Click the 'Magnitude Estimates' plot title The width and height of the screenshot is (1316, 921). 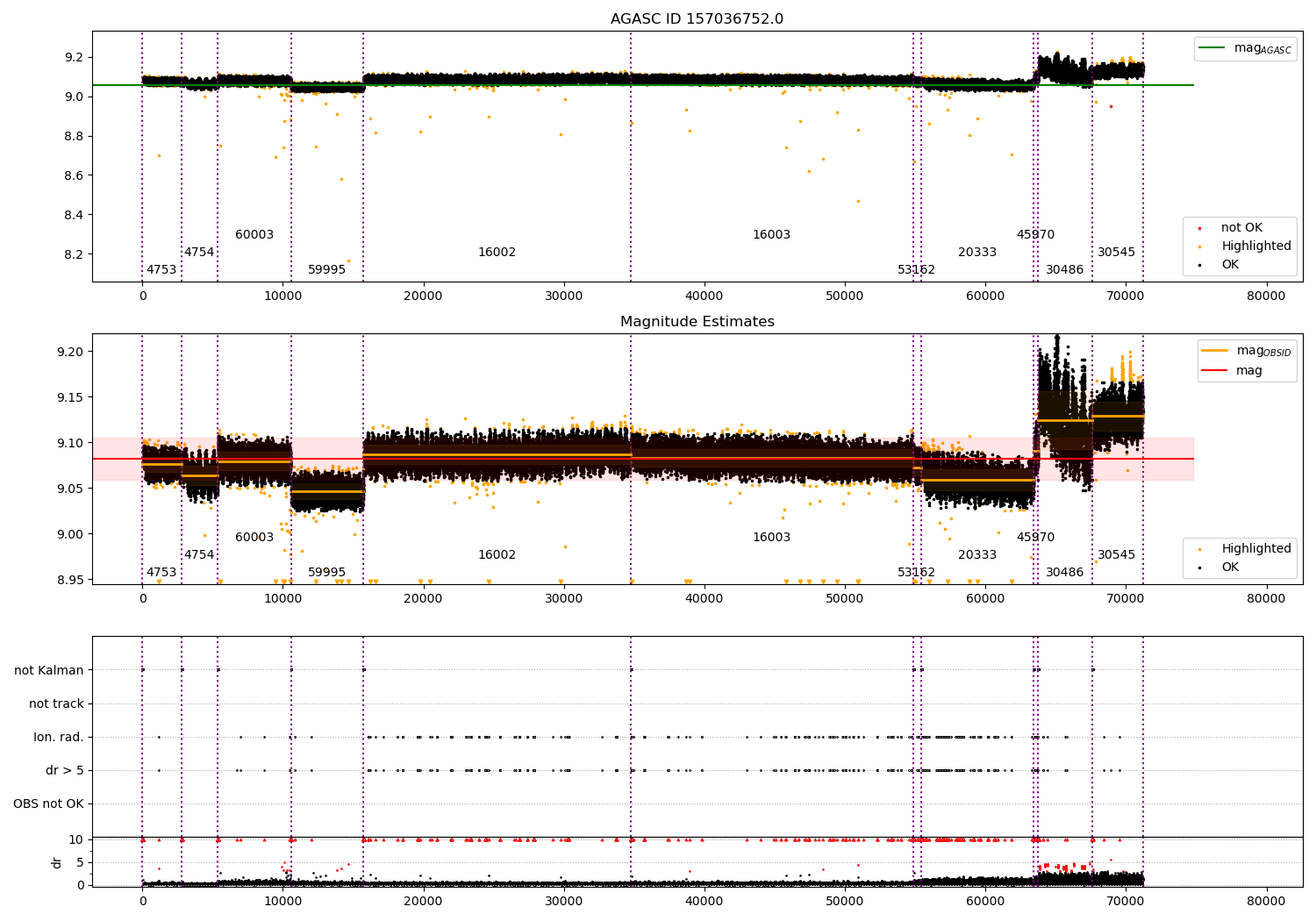[x=697, y=322]
